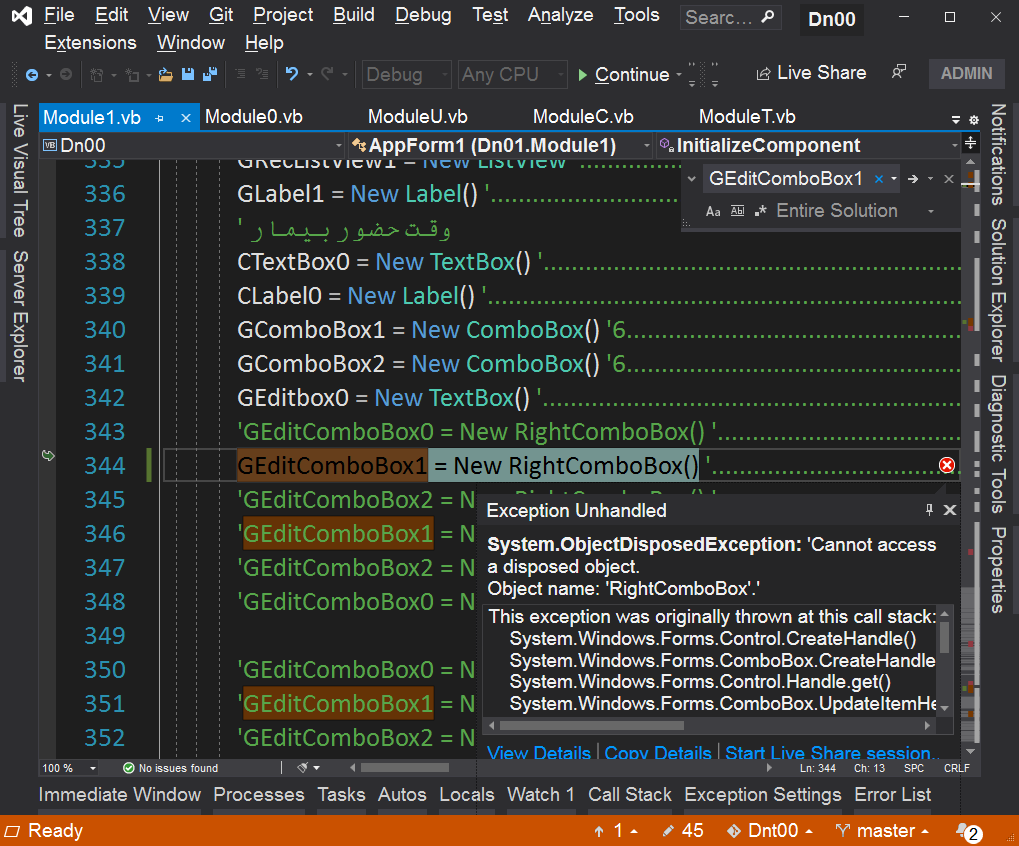Screen dimensions: 1019x846
Task: Click the red error icon on line 344
Action: [945, 465]
